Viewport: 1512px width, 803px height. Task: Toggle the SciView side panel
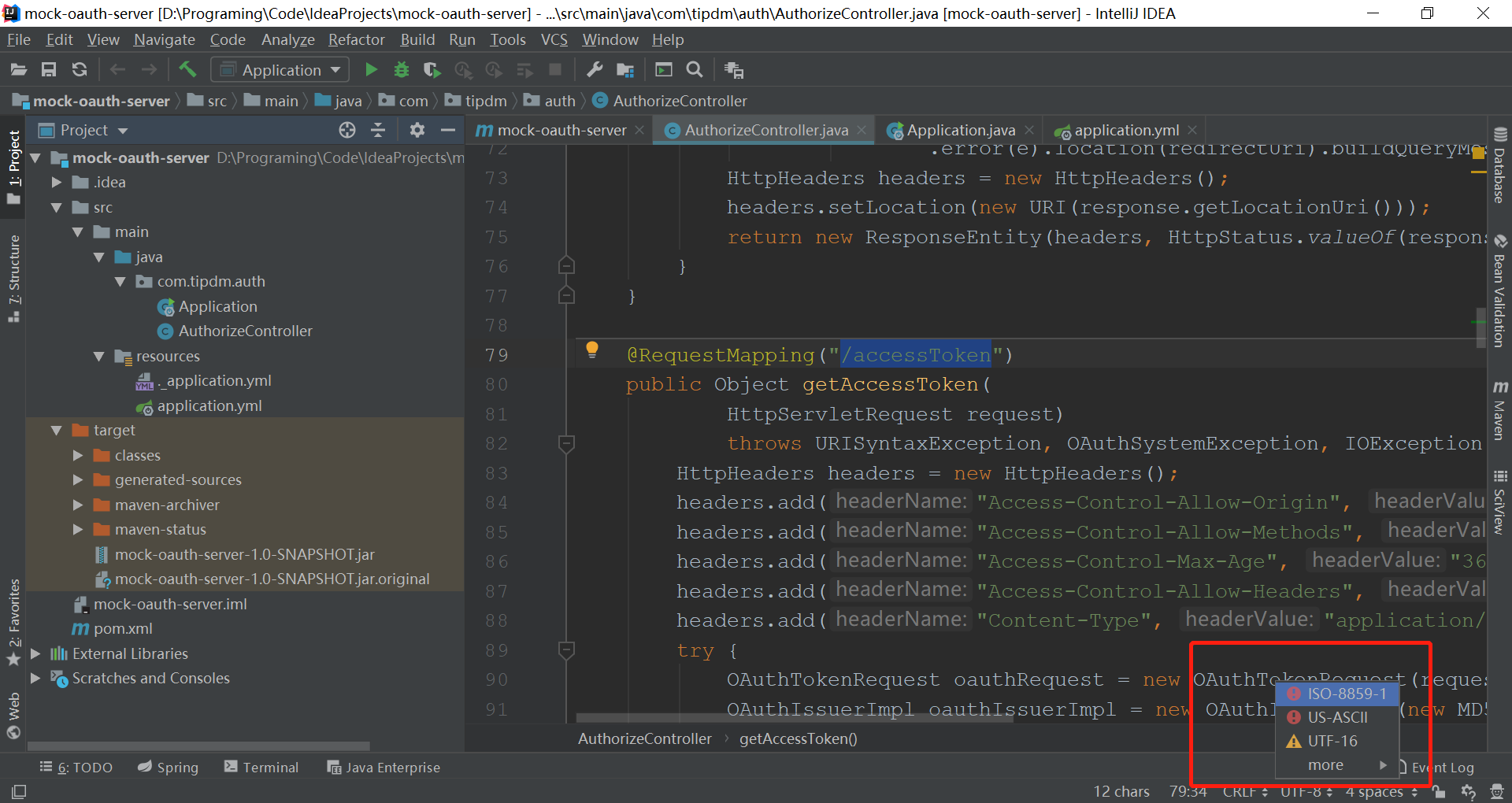click(1500, 501)
